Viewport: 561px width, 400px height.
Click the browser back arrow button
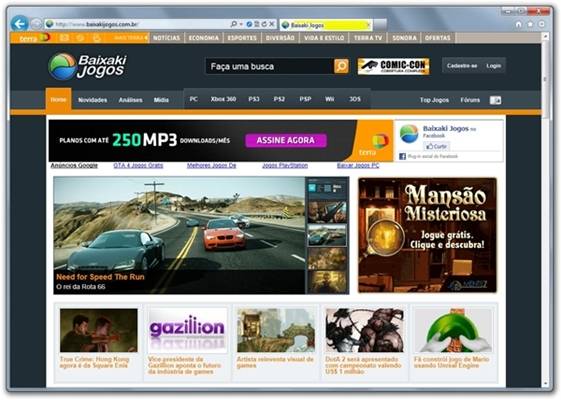[20, 24]
